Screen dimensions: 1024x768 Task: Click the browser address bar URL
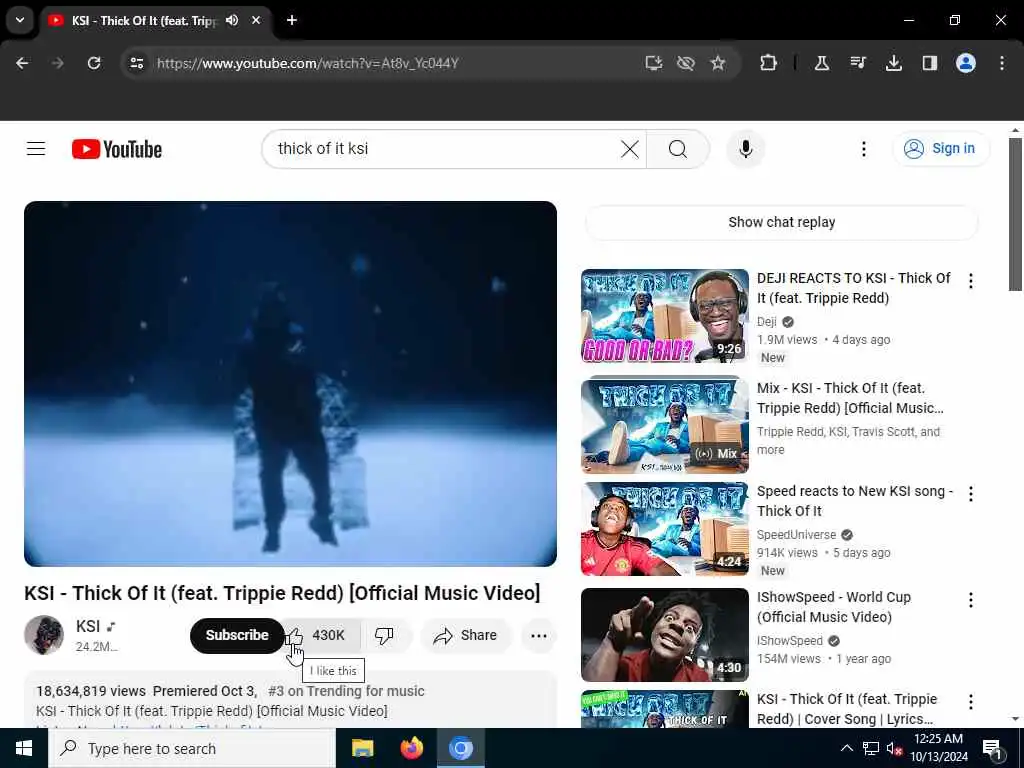coord(308,63)
